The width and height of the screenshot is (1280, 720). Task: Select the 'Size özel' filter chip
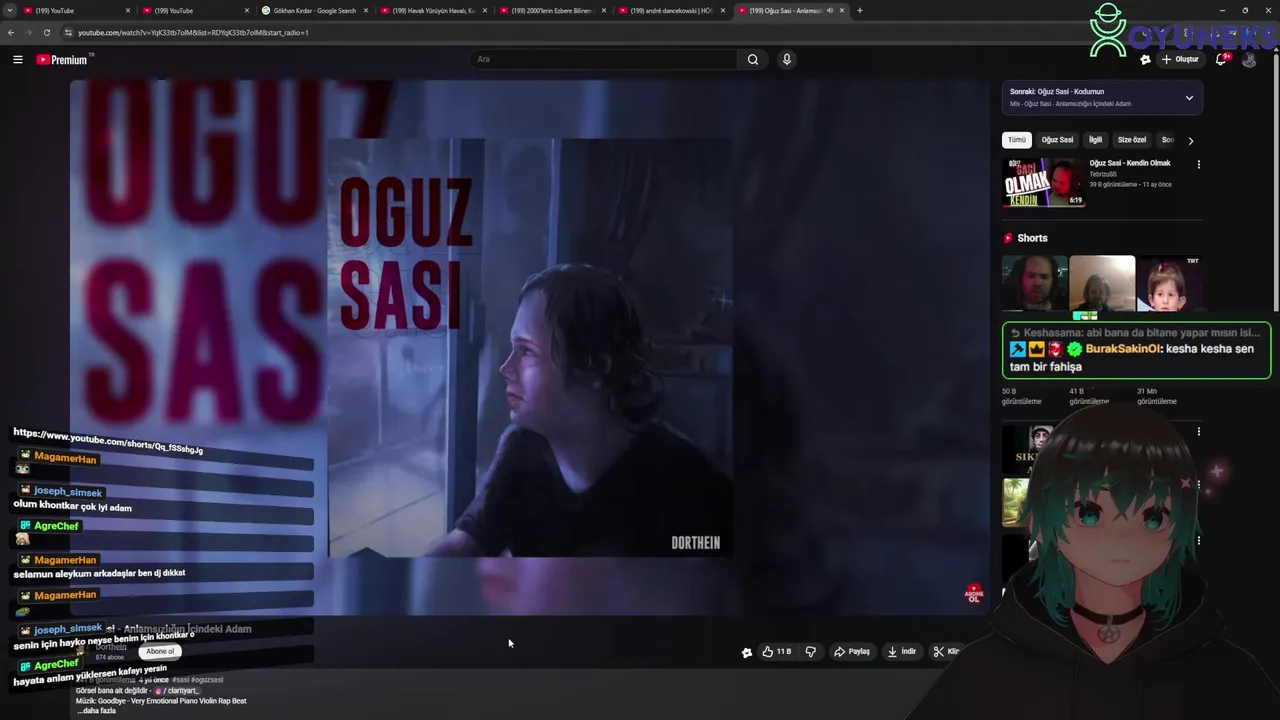[x=1132, y=140]
